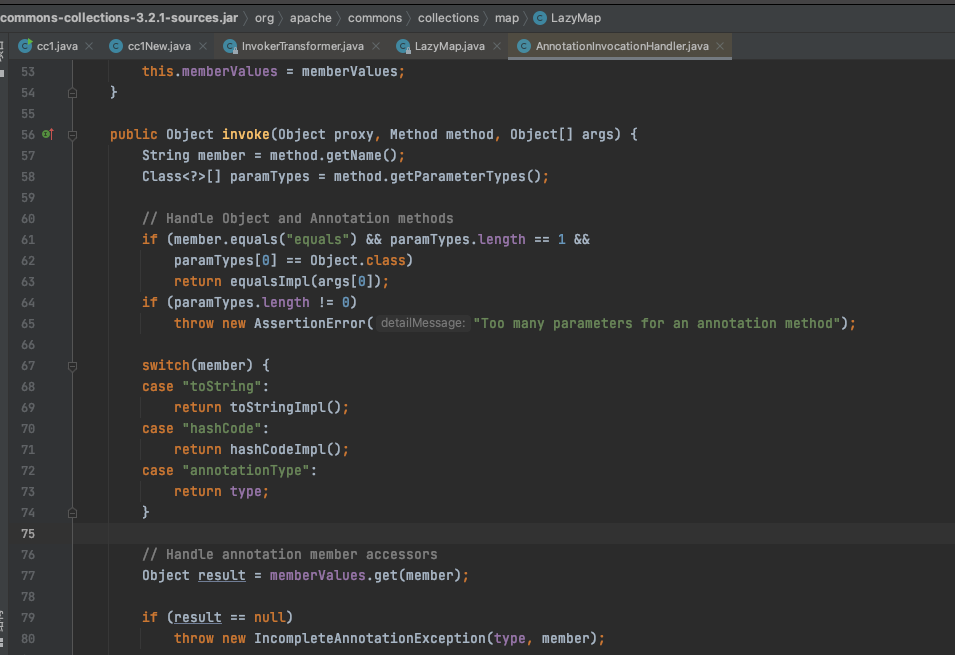Click the "annotationType" case string
Image resolution: width=955 pixels, height=655 pixels.
246,470
